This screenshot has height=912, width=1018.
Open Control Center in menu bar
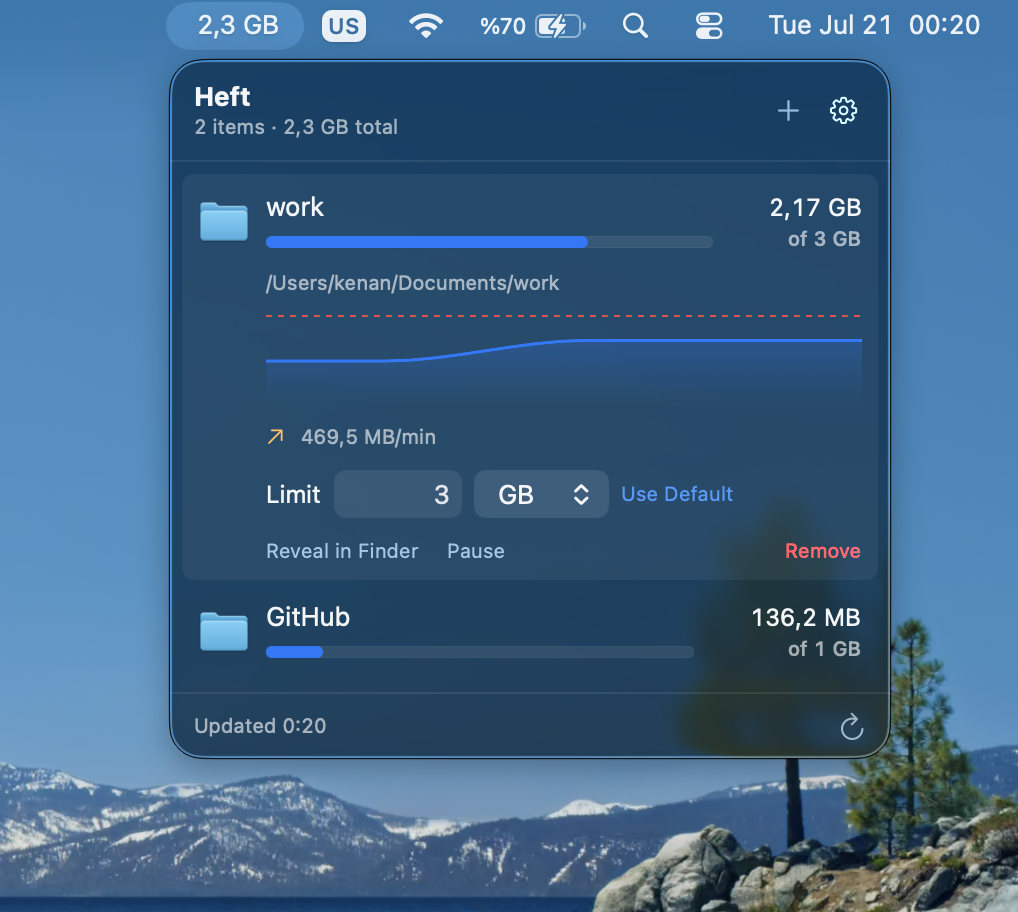tap(709, 26)
